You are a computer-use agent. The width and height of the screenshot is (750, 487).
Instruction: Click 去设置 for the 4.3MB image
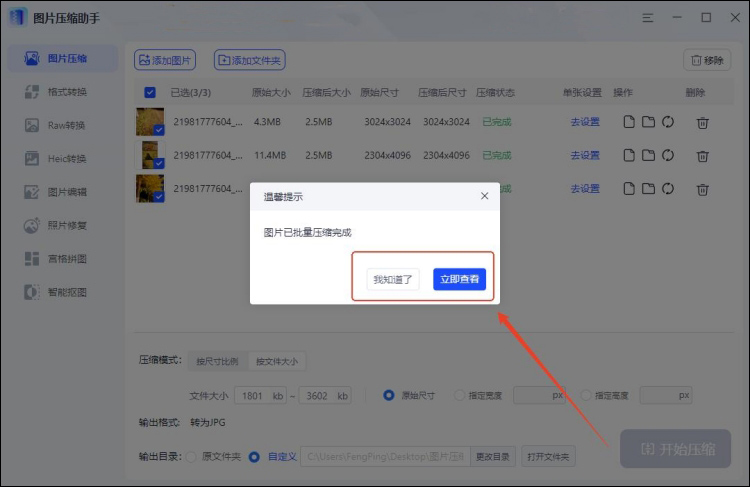585,122
